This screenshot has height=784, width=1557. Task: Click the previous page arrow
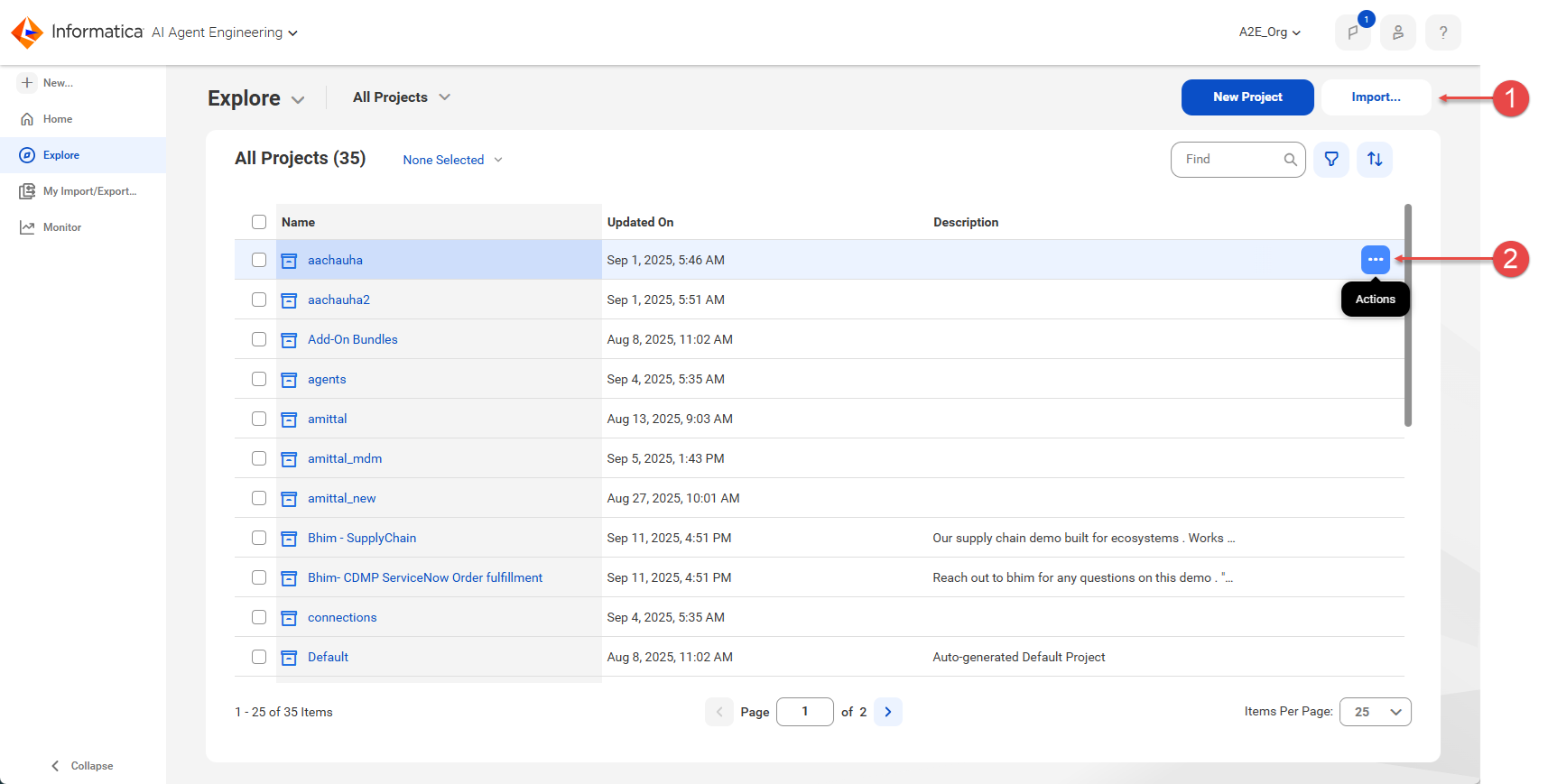pos(719,712)
